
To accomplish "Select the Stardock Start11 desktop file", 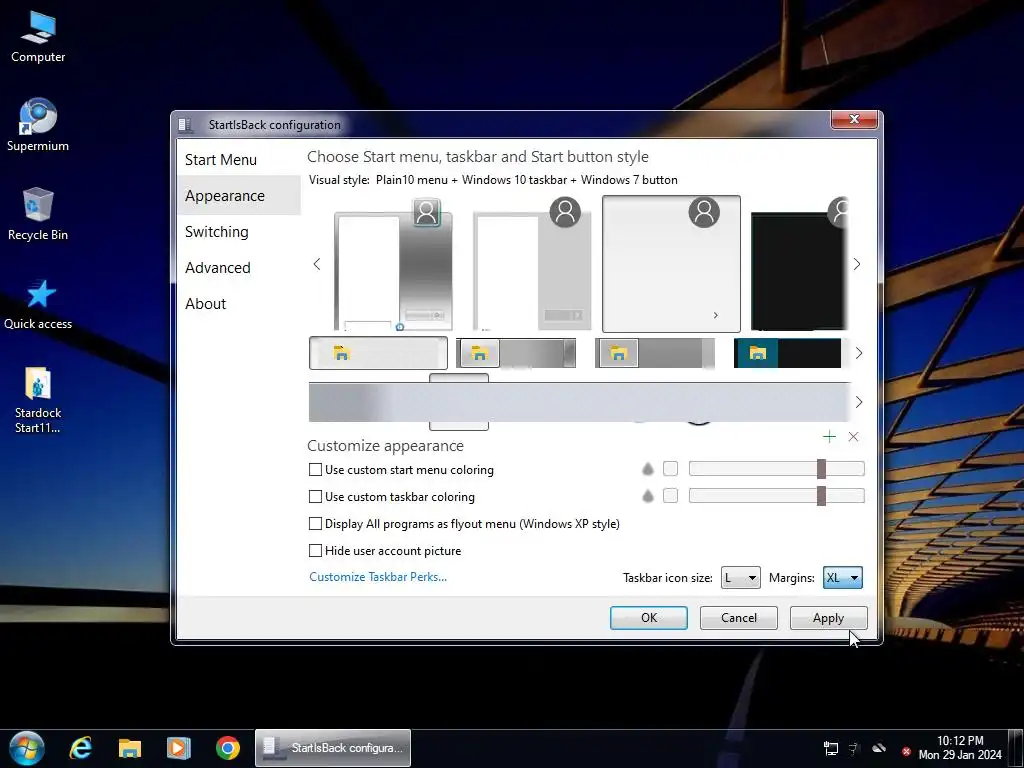I will (38, 400).
